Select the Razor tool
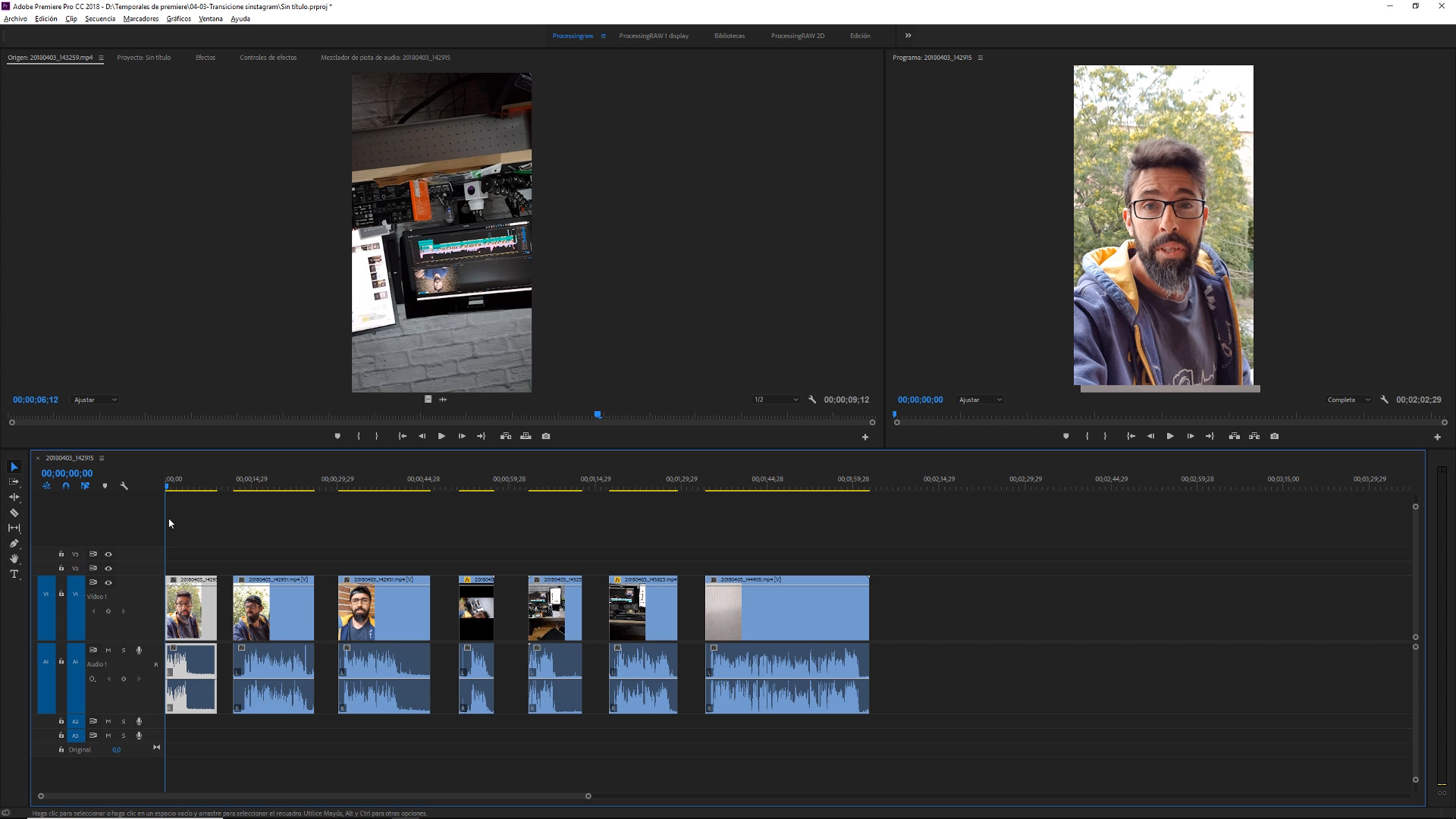Viewport: 1456px width, 819px height. pos(14,513)
